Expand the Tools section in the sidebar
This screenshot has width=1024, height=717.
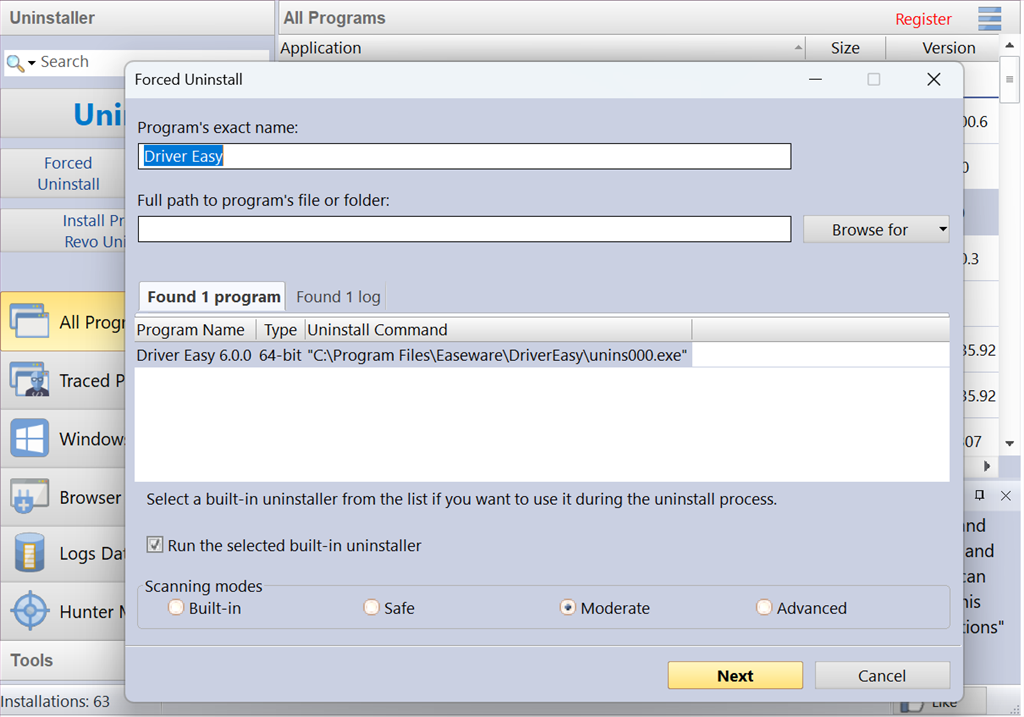(63, 660)
